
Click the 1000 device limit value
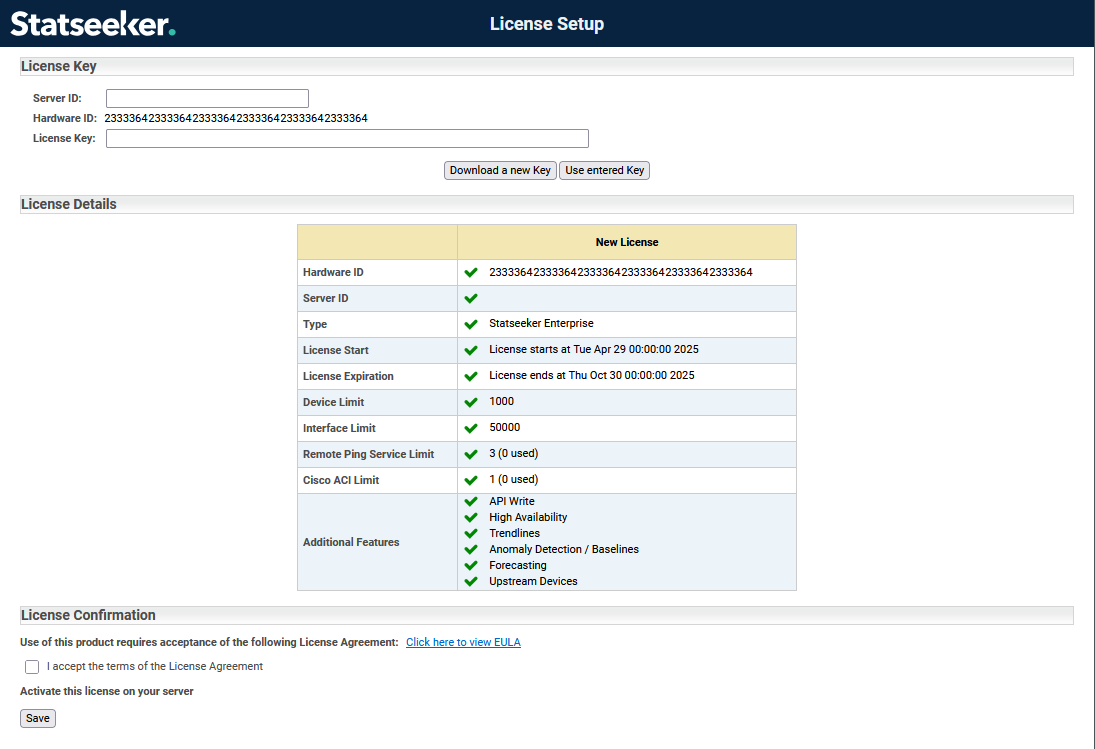click(x=501, y=401)
